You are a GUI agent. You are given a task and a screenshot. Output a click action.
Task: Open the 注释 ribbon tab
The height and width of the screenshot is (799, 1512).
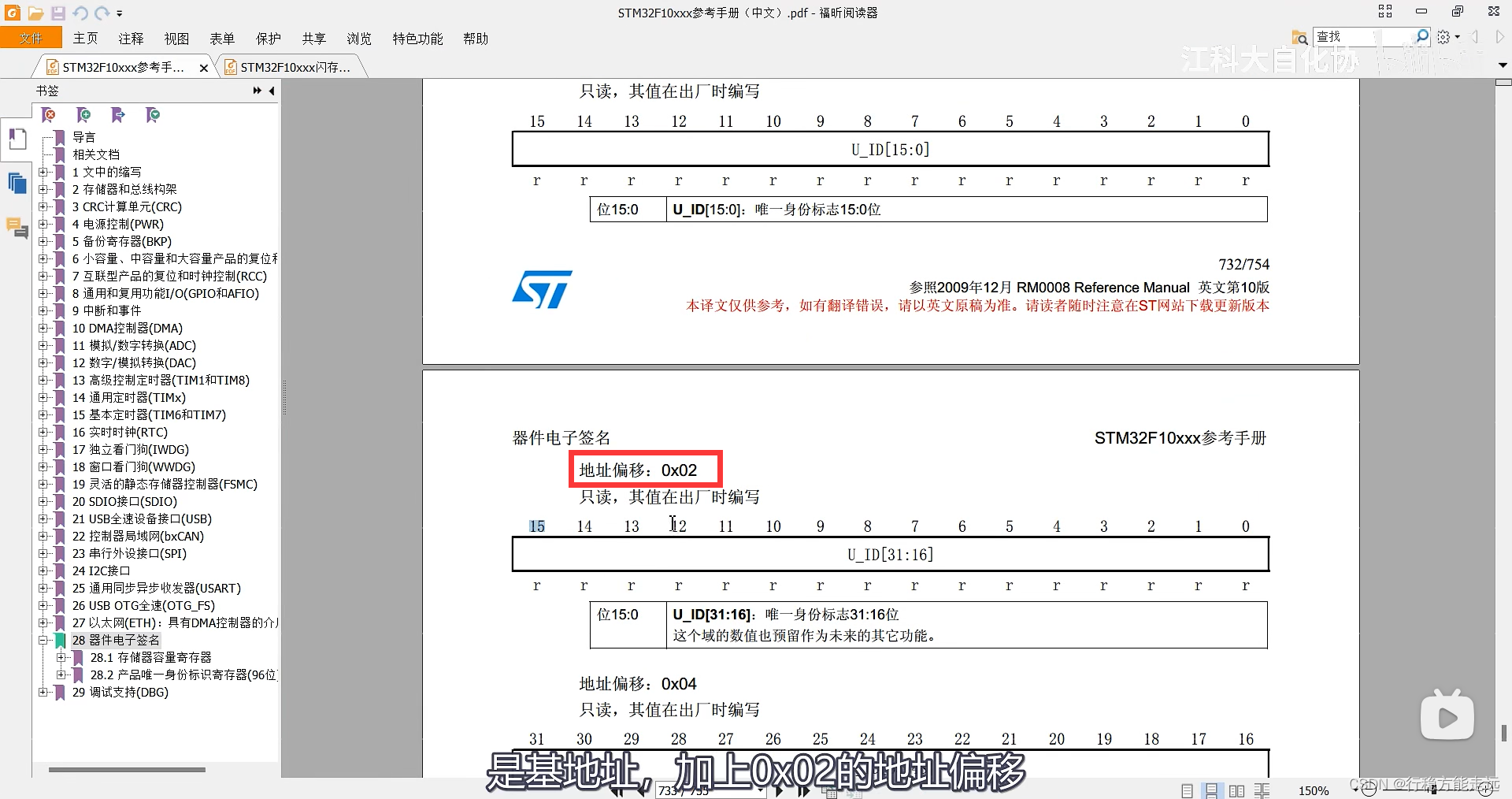click(131, 39)
